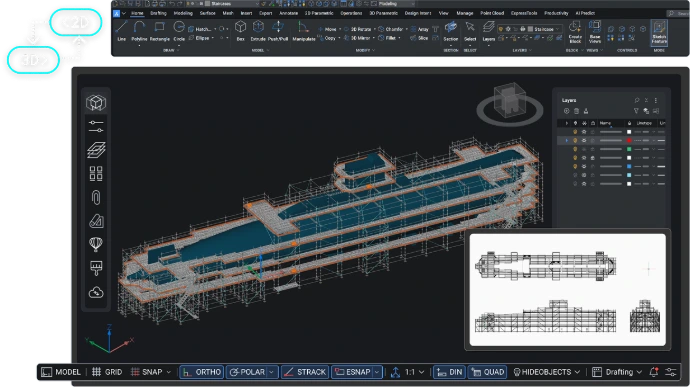Screen dimensions: 690x387
Task: Switch to the Annotate ribbon tab
Action: pos(289,13)
